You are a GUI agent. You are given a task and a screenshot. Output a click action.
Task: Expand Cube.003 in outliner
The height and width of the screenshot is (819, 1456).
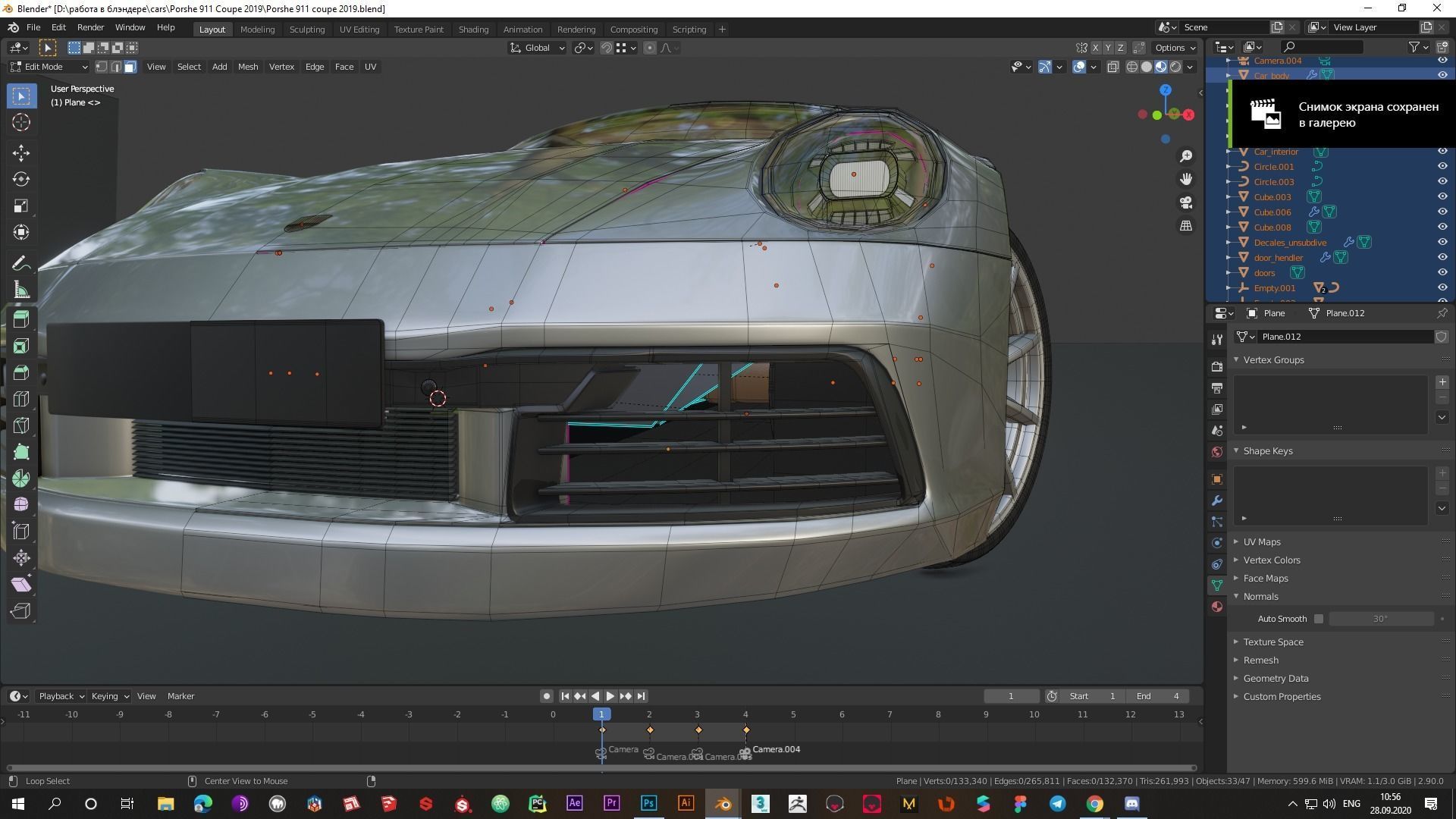[1228, 197]
